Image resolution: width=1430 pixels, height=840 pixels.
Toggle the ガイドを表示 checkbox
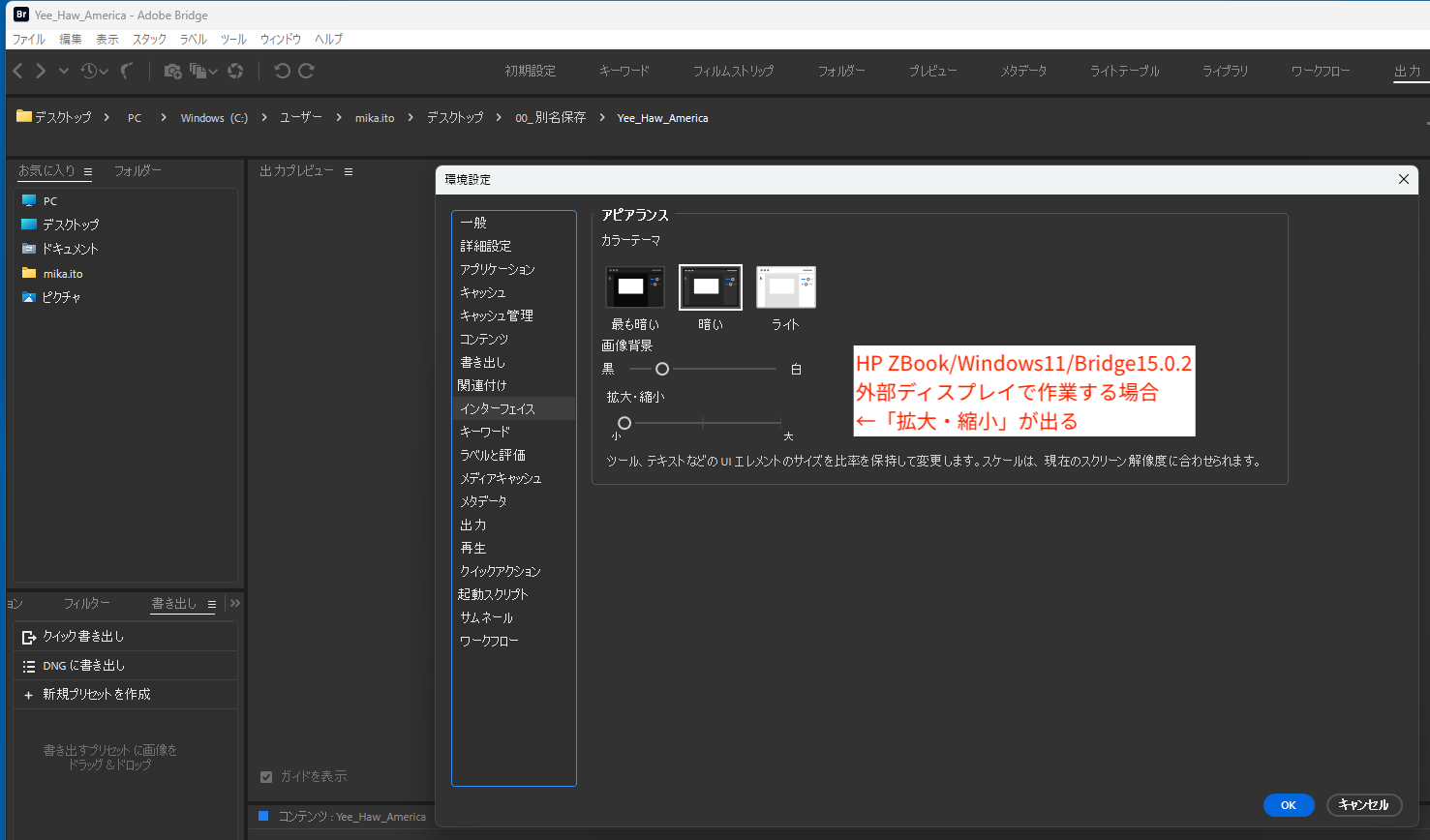tap(265, 776)
